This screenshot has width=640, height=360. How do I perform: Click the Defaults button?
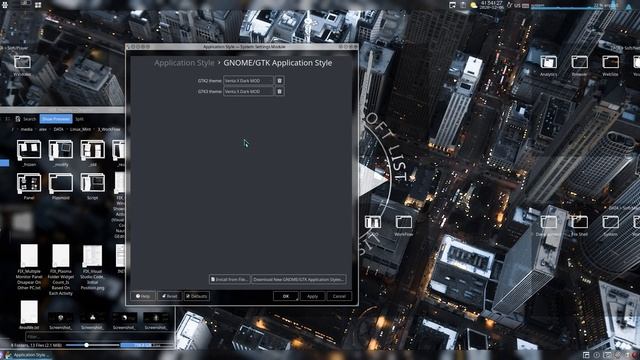click(197, 296)
